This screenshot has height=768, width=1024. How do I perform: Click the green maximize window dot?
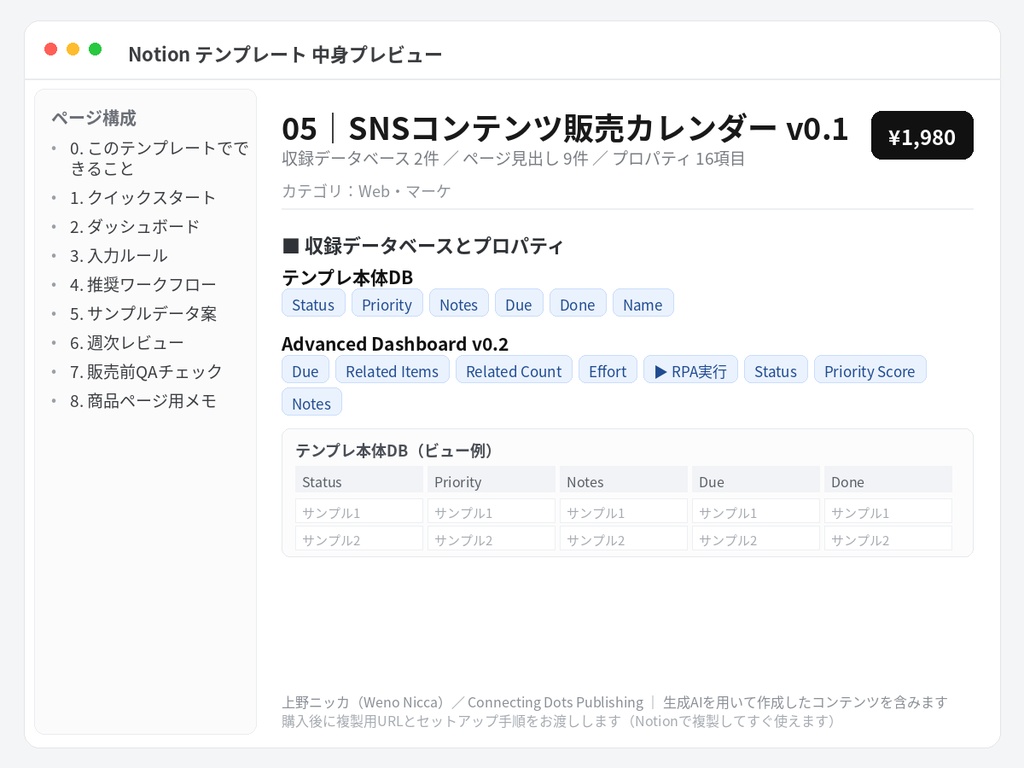click(95, 49)
